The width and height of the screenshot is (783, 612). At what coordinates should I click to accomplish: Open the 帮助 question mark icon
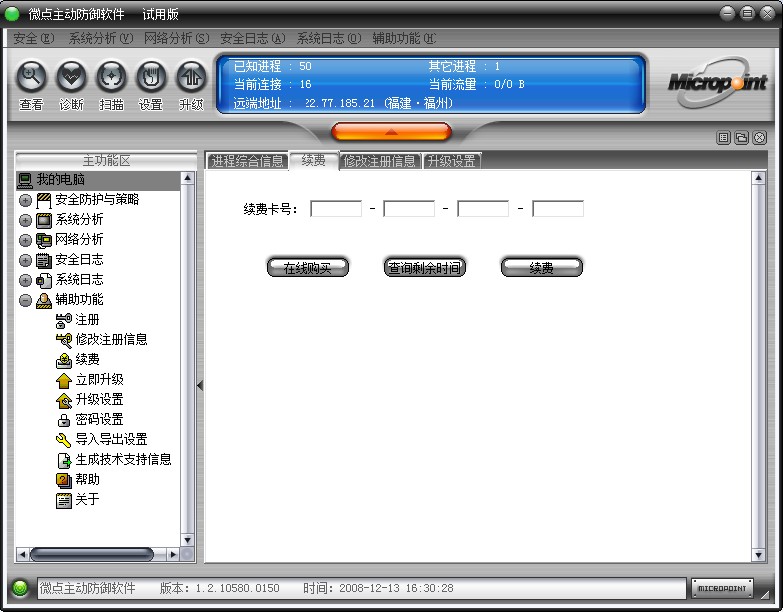pos(64,480)
